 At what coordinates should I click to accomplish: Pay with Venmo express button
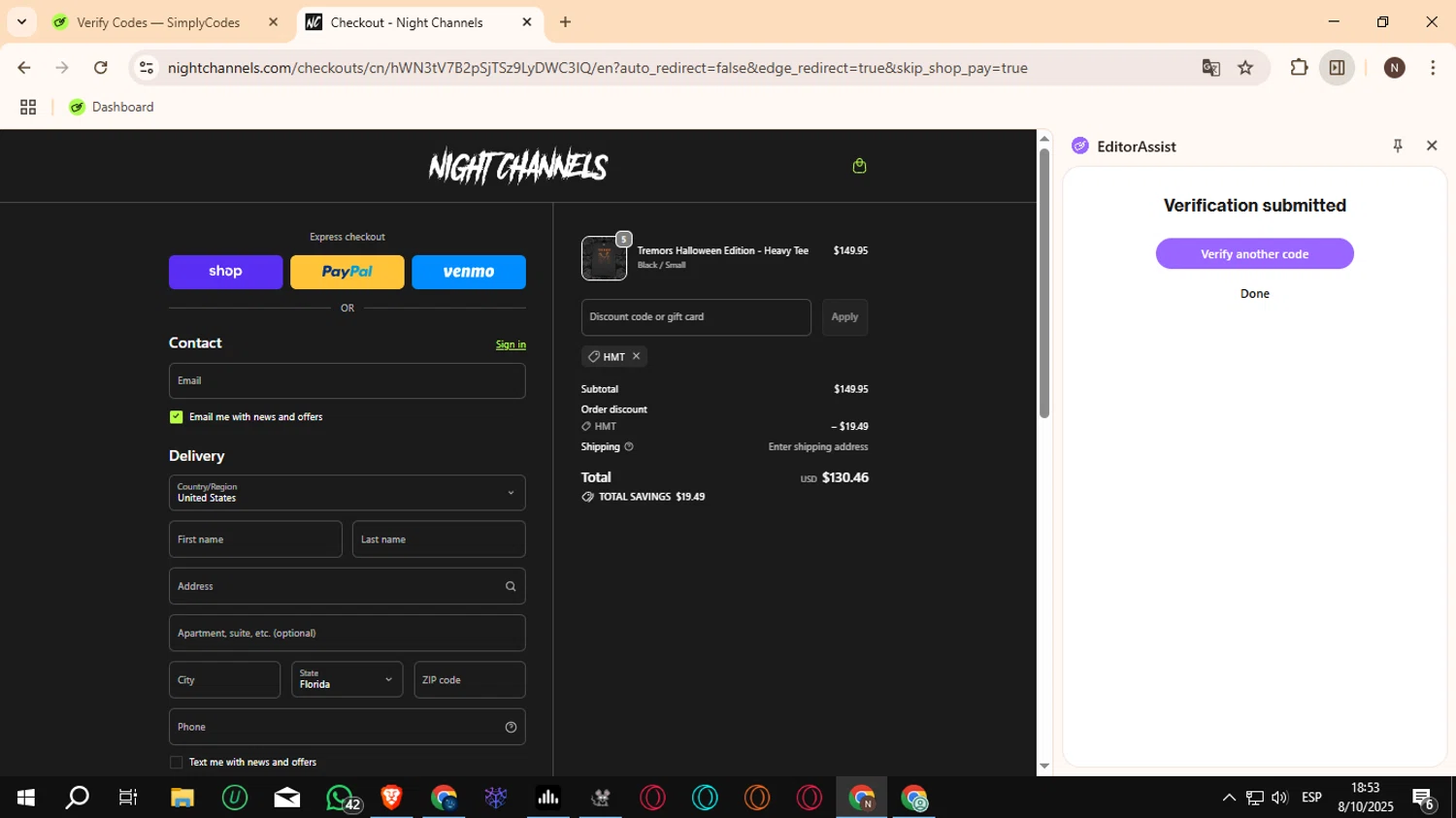469,272
